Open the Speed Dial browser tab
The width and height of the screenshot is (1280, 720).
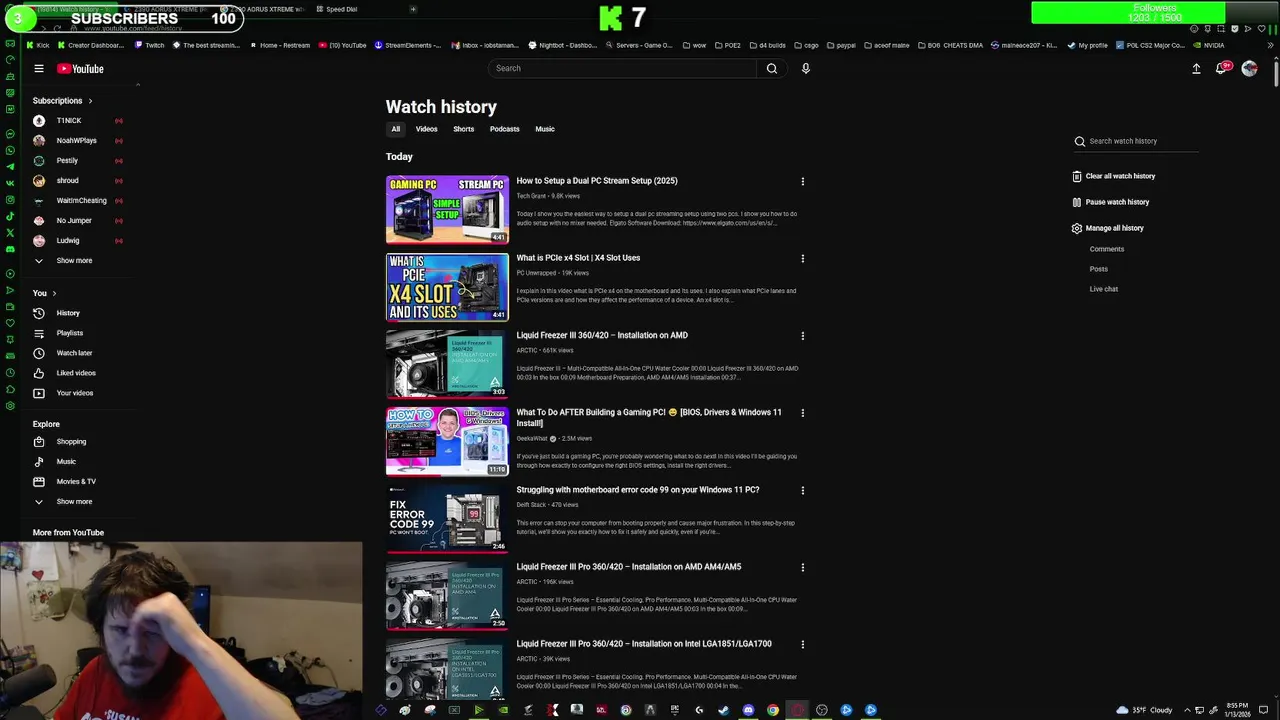click(x=341, y=9)
